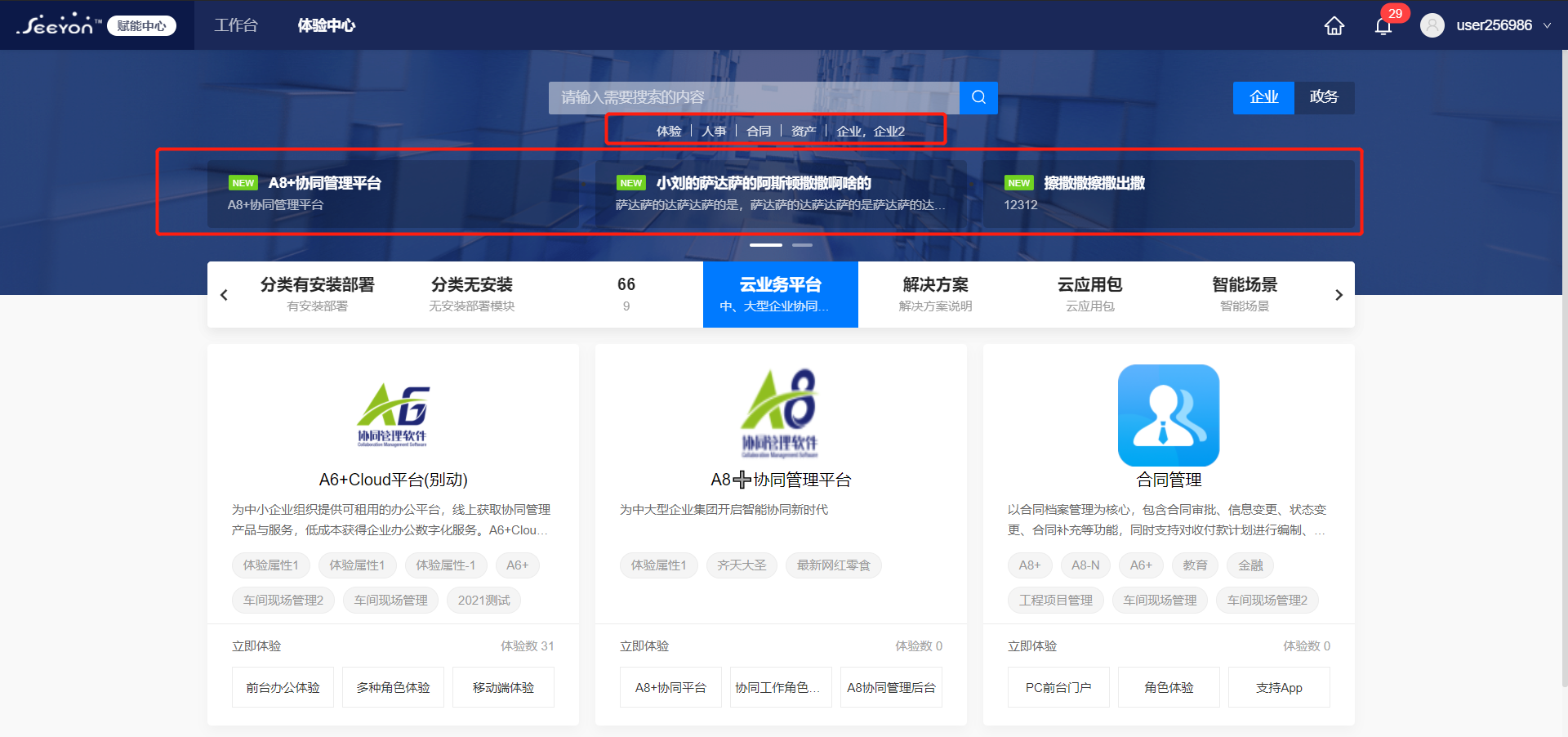This screenshot has width=1568, height=737.
Task: Click the 教育 tag
Action: (x=1195, y=565)
